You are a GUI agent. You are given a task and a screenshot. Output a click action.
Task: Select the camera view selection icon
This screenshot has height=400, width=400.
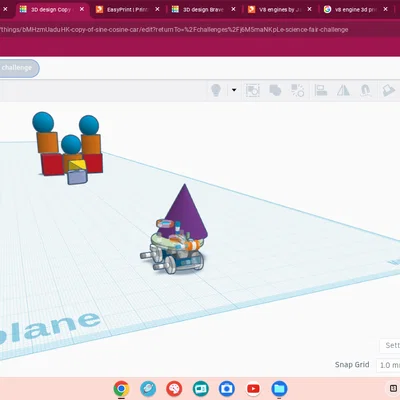click(252, 90)
